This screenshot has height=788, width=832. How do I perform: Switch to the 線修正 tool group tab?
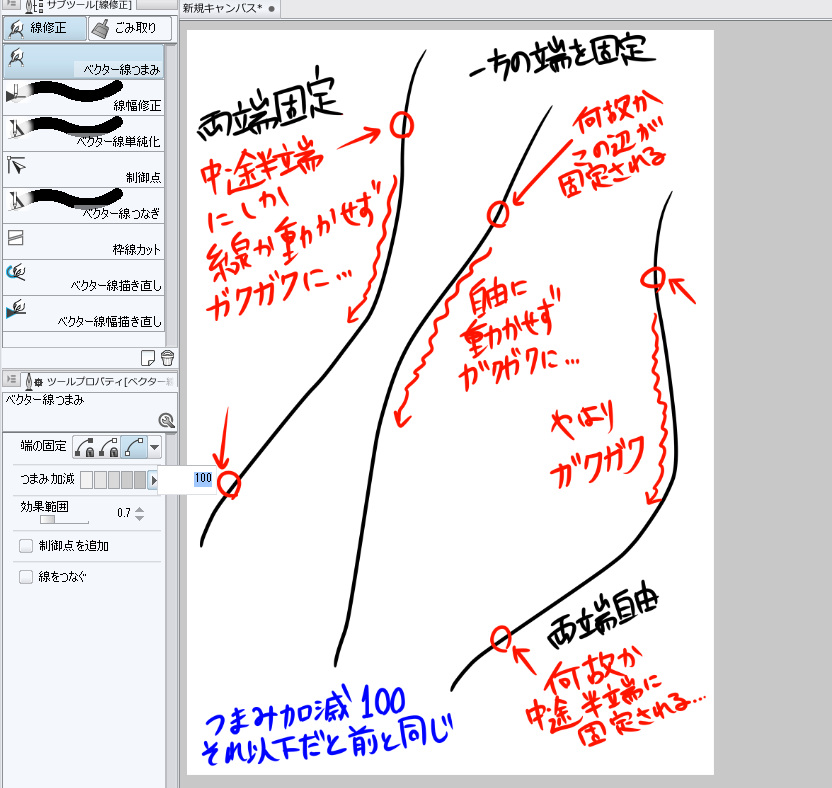[x=45, y=28]
